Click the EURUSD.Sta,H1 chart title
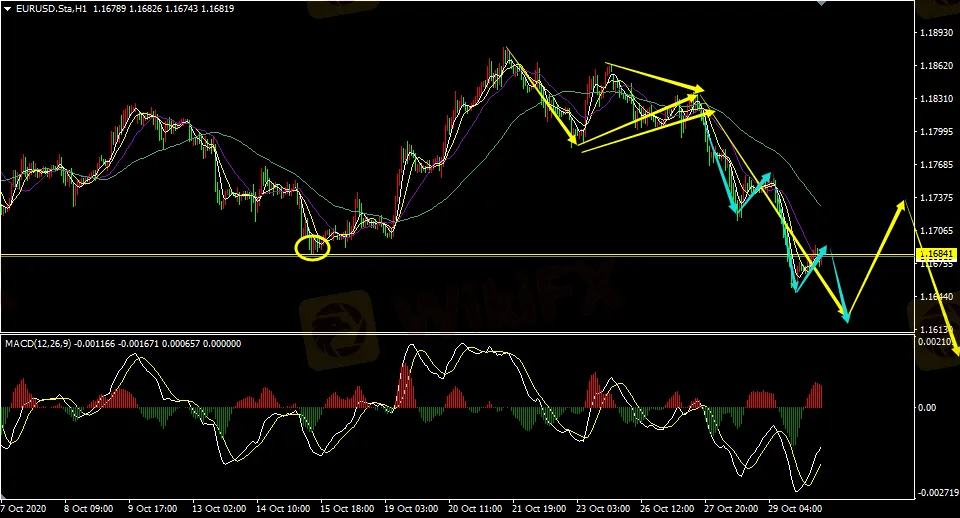960x518 pixels. 51,9
